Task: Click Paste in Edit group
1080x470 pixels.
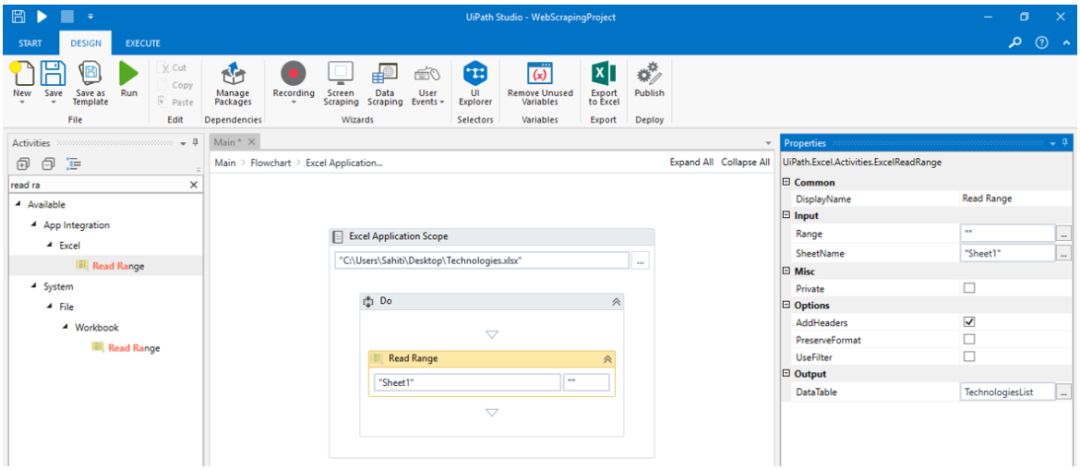Action: click(176, 102)
